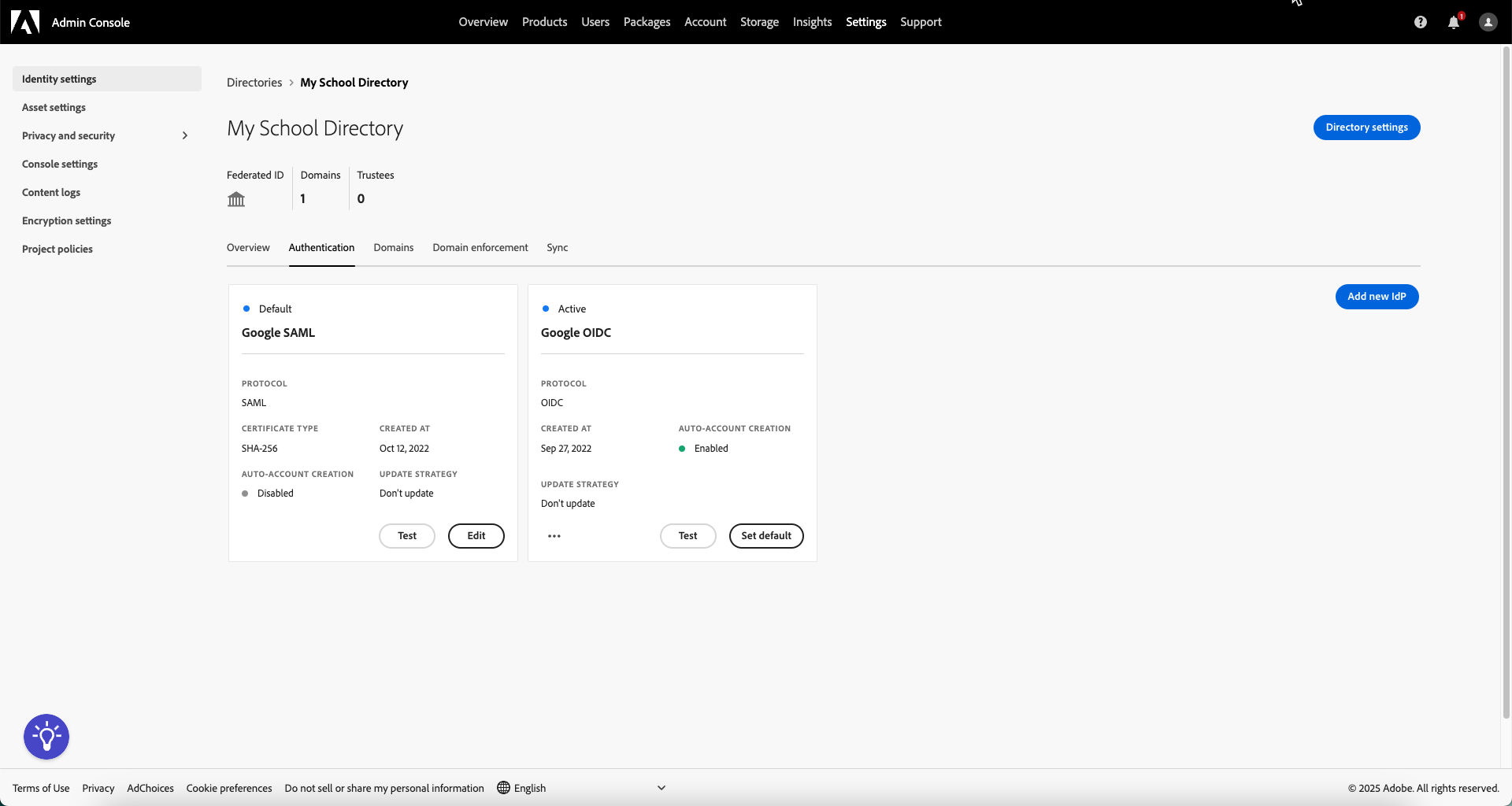Viewport: 1512px width, 806px height.
Task: Click the Google SAML card title
Action: click(x=278, y=333)
